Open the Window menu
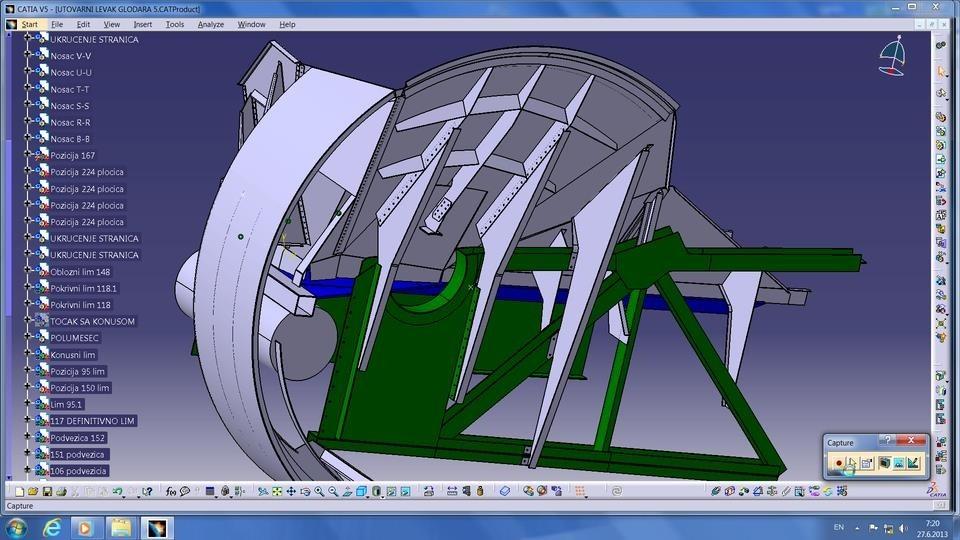The height and width of the screenshot is (540, 960). coord(251,24)
